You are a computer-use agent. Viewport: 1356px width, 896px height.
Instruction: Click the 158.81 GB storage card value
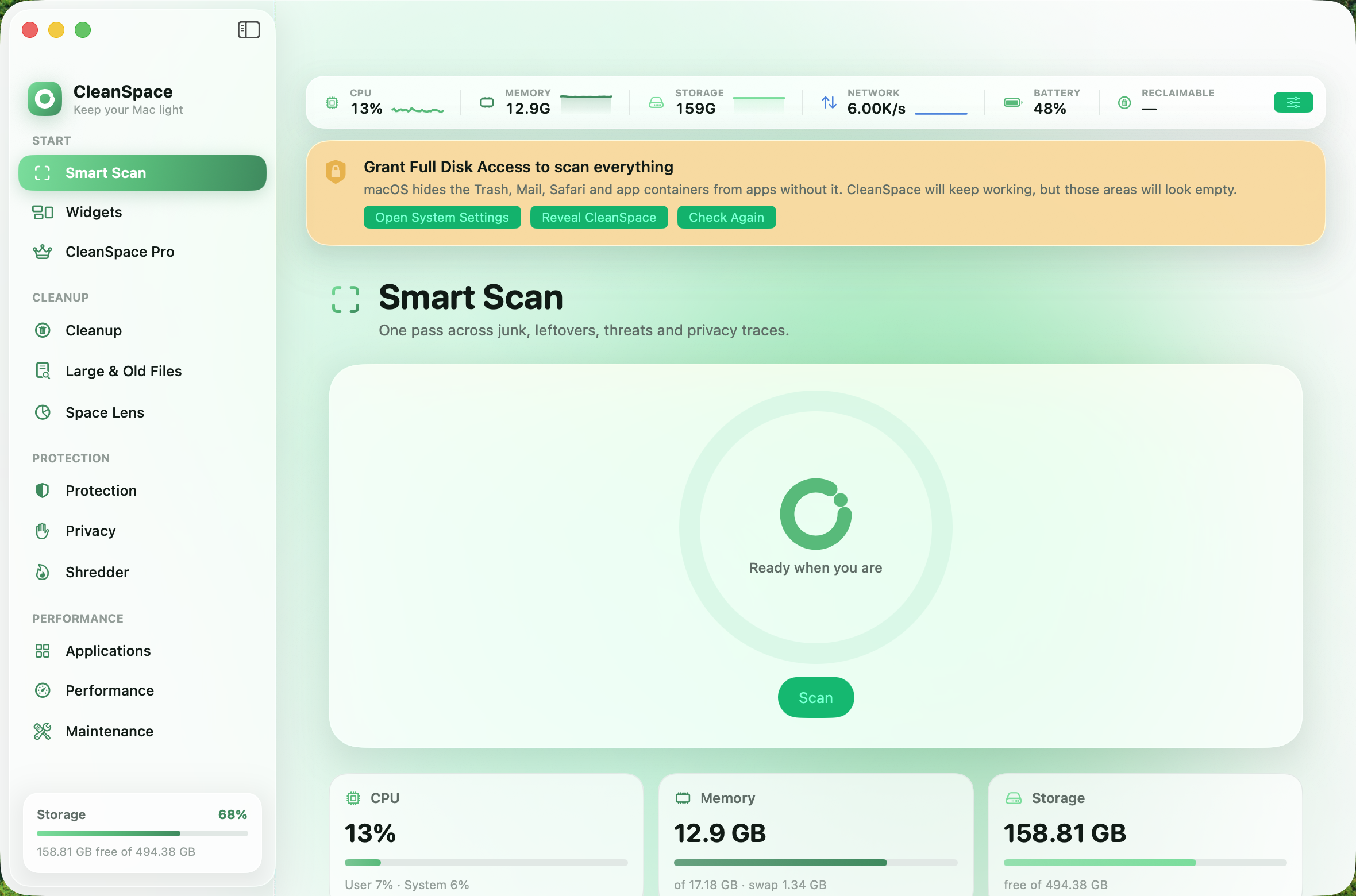(1065, 833)
